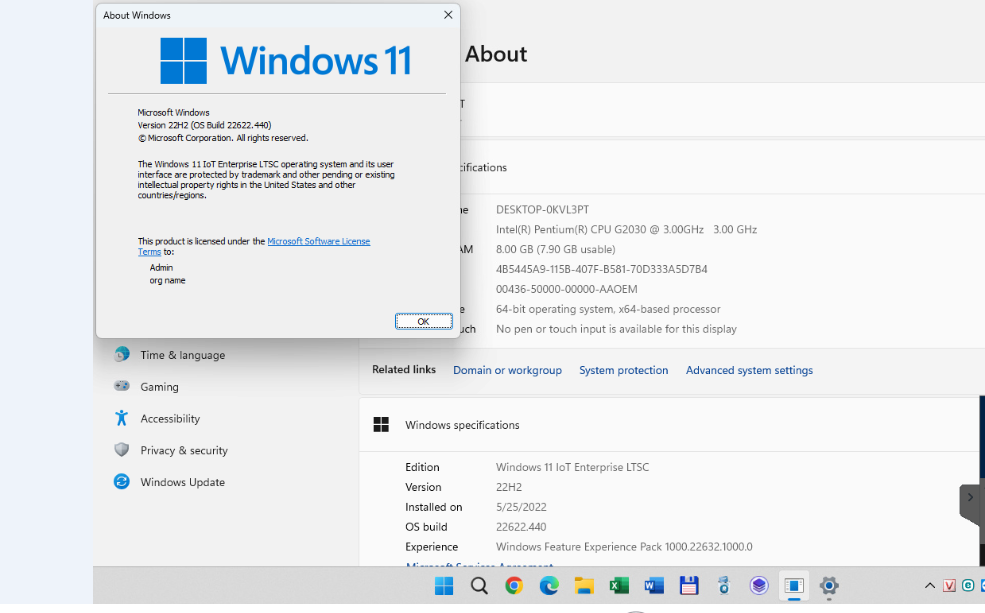The height and width of the screenshot is (613, 985).
Task: Open Advanced system settings link
Action: pyautogui.click(x=749, y=370)
